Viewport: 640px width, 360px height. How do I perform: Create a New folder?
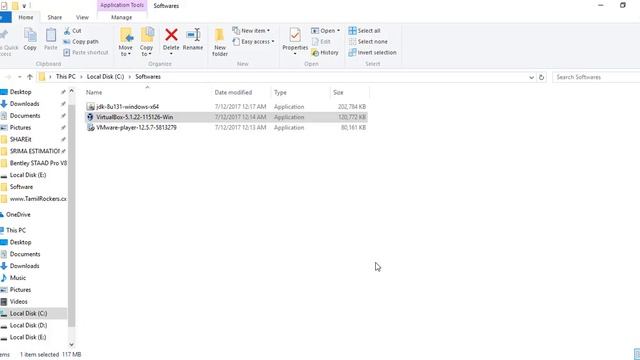pos(220,42)
